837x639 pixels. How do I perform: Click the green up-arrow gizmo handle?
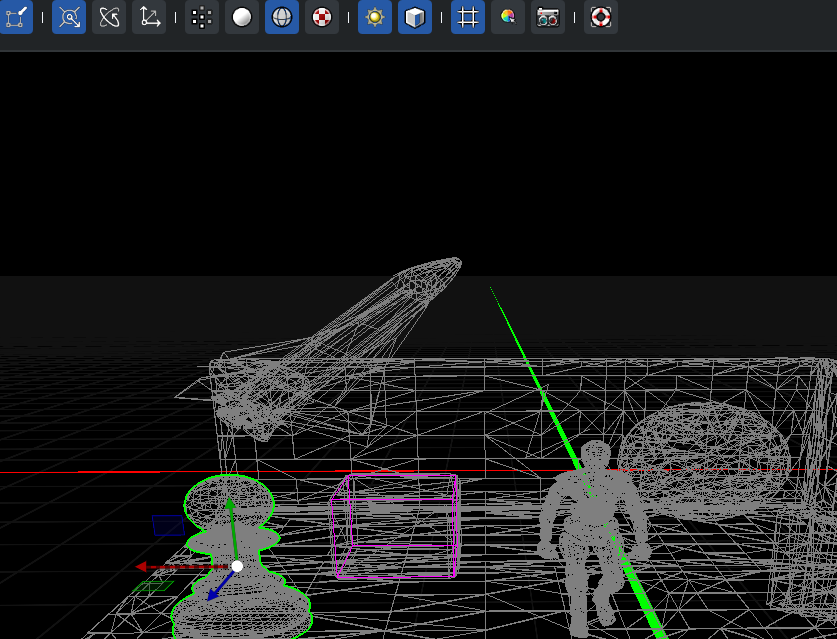230,506
